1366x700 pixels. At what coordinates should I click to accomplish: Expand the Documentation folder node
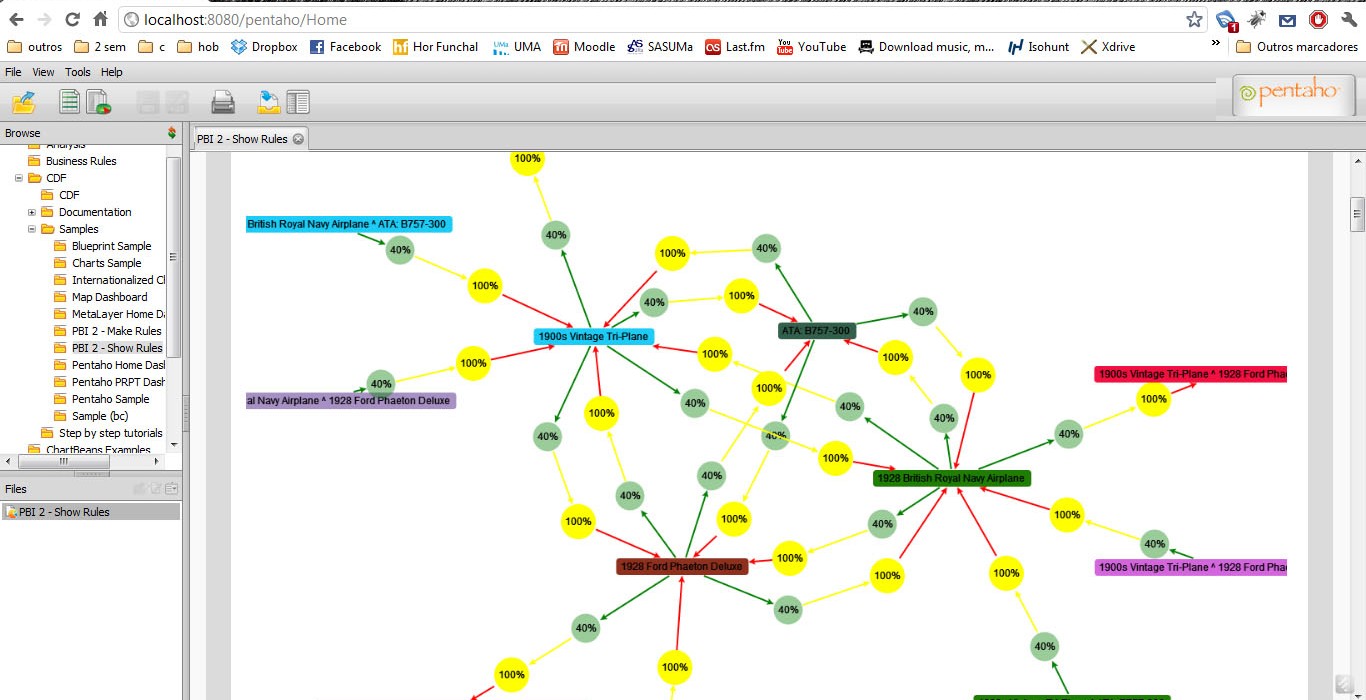[x=32, y=212]
